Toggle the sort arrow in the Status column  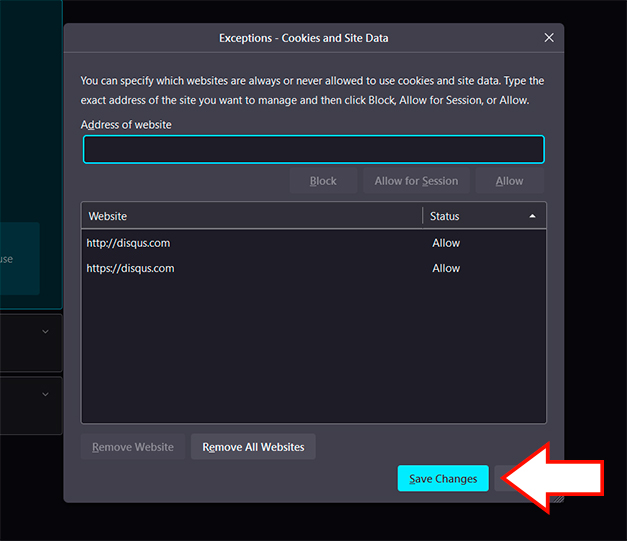point(532,216)
